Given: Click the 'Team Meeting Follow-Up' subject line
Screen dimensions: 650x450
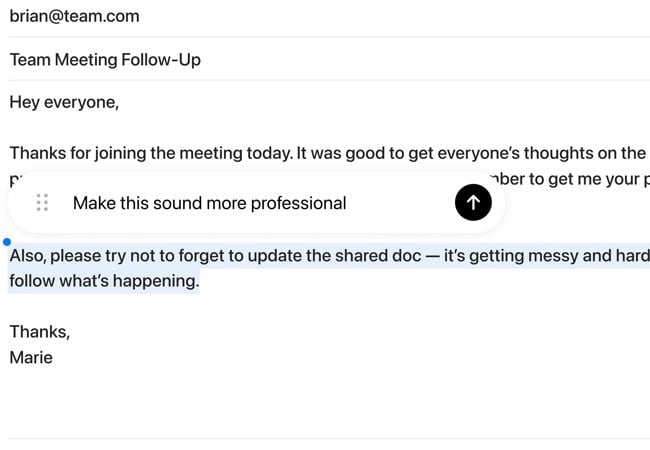Looking at the screenshot, I should [105, 60].
